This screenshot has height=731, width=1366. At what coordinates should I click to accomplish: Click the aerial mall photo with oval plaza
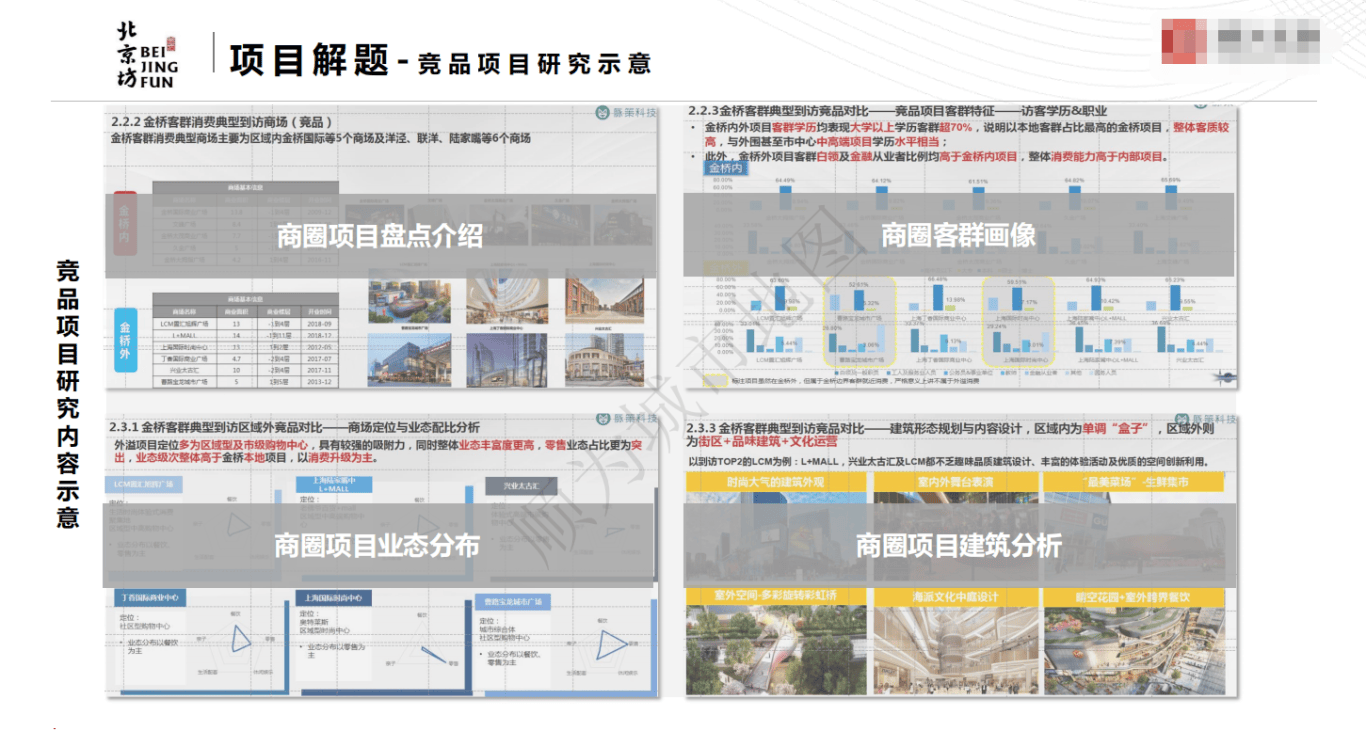coord(409,301)
